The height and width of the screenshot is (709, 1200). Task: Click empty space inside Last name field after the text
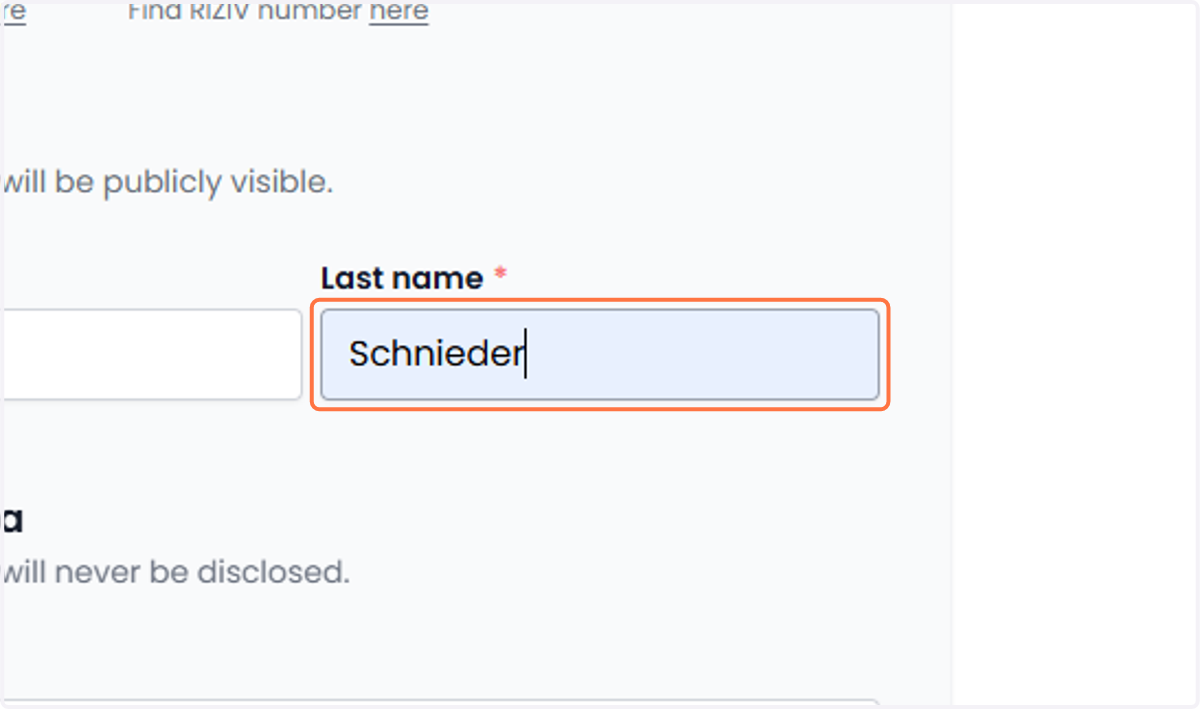[x=700, y=354]
